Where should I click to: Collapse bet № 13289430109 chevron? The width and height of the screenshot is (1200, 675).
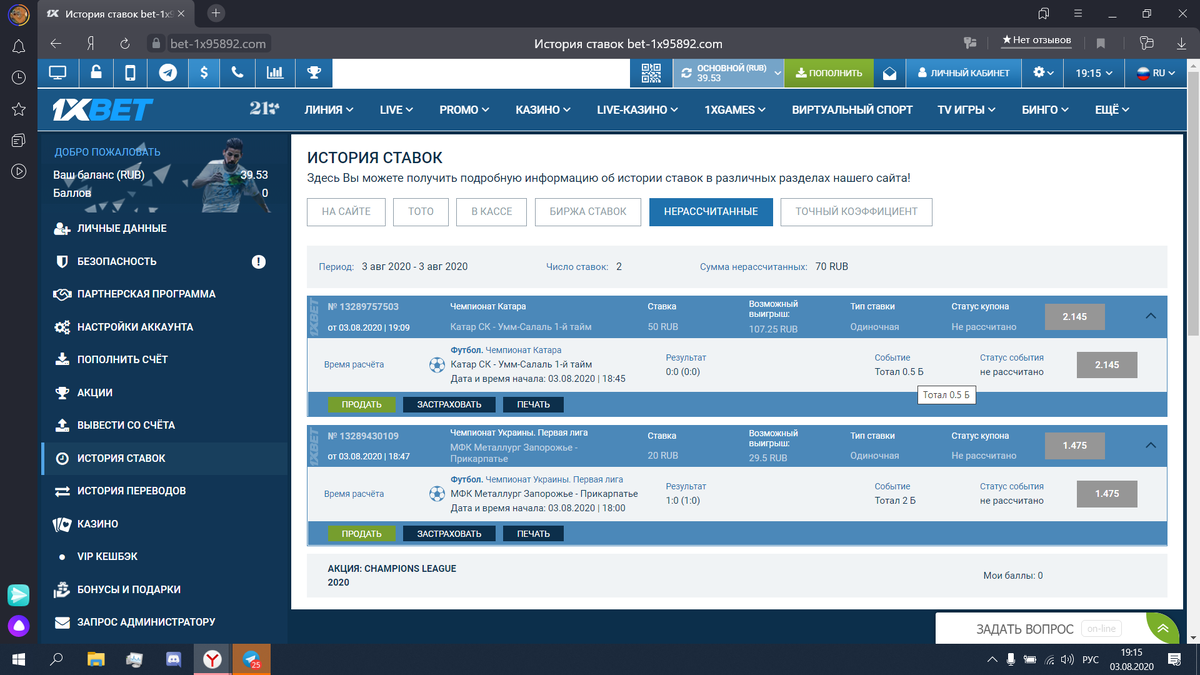point(1149,445)
